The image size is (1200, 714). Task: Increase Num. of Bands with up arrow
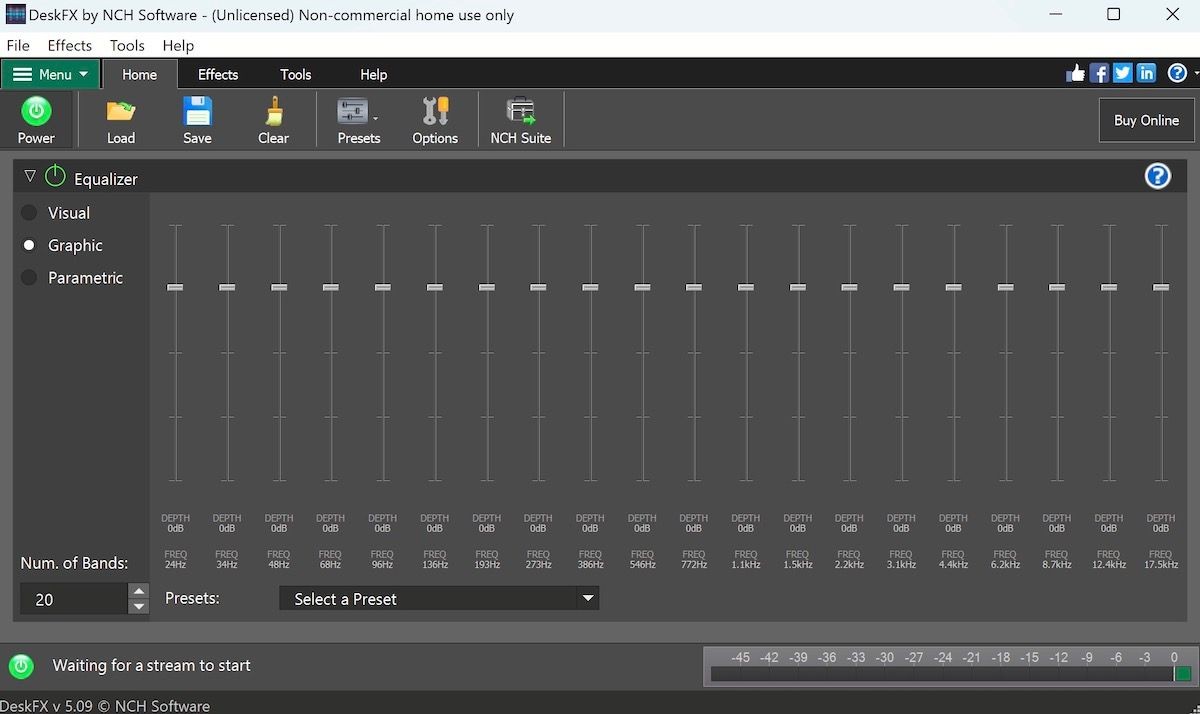point(139,592)
